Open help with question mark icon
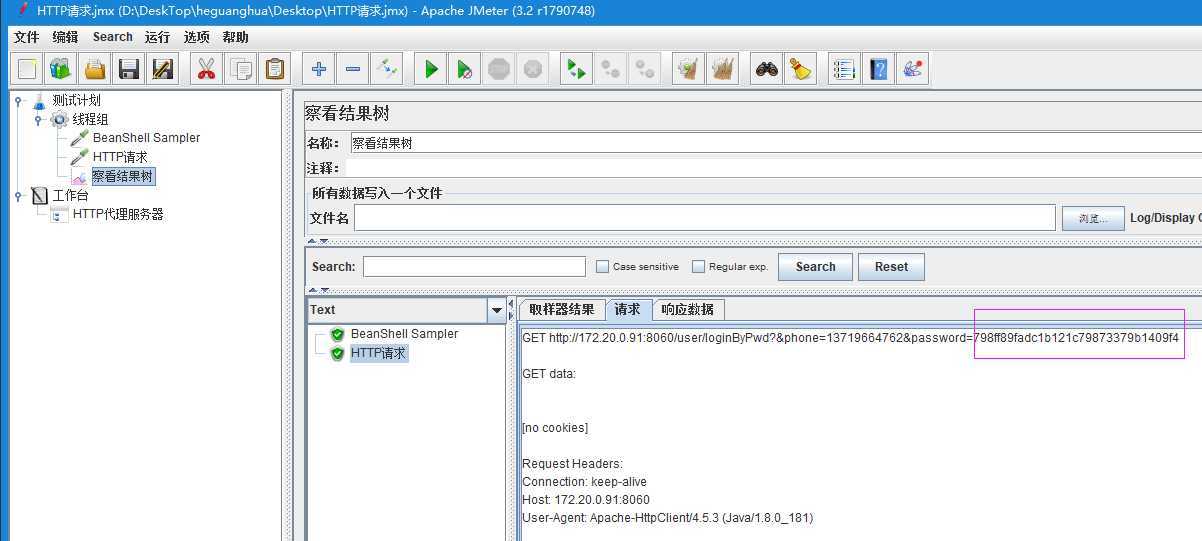Screen dimensions: 1202x541 coord(878,69)
